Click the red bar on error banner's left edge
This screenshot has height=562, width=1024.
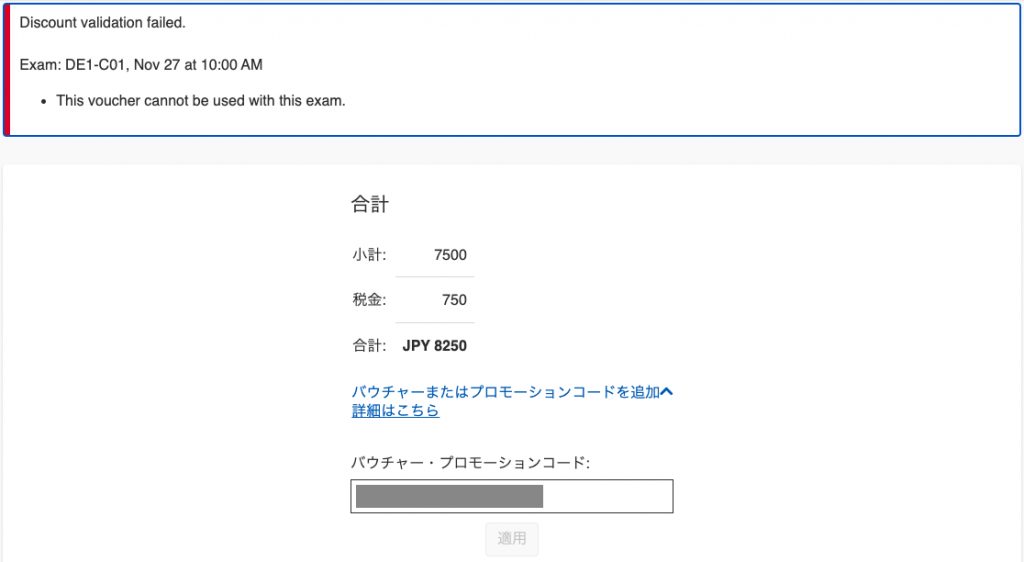[x=6, y=69]
